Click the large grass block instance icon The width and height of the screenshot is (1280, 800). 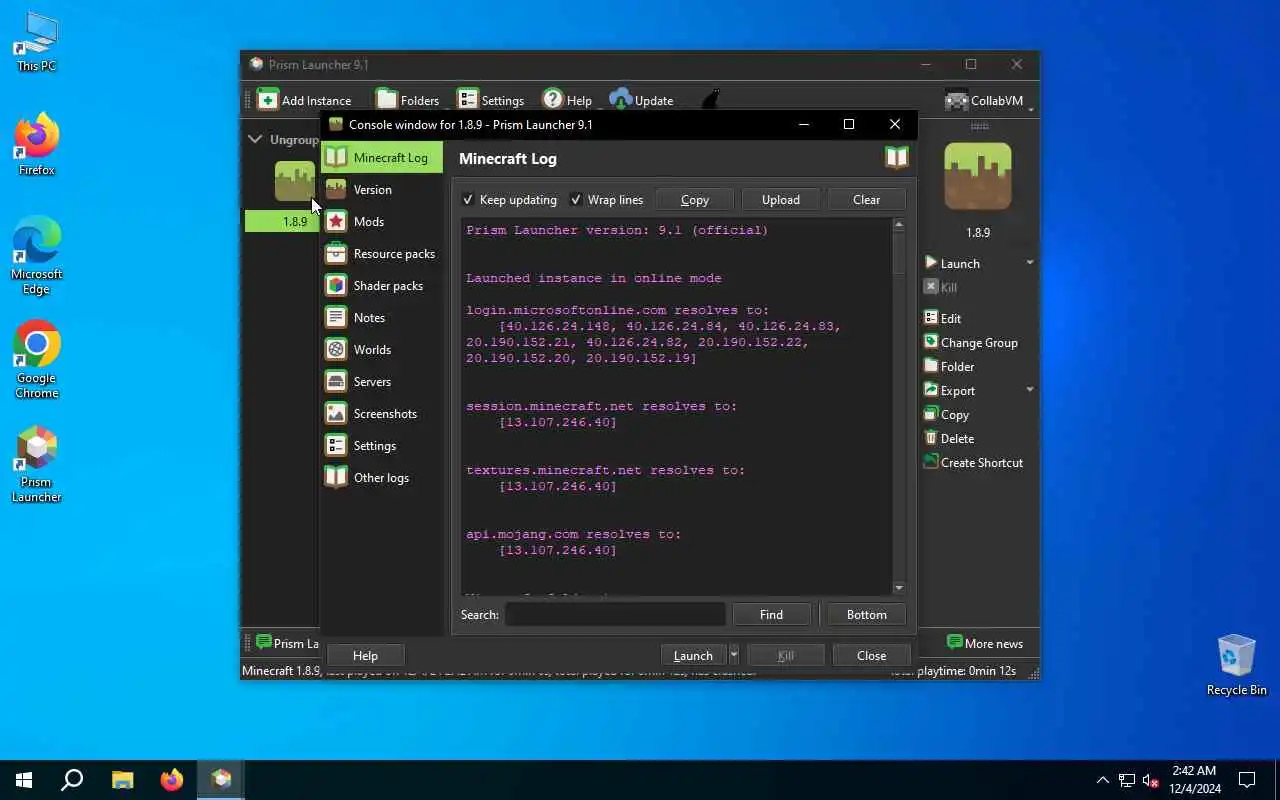(x=978, y=177)
